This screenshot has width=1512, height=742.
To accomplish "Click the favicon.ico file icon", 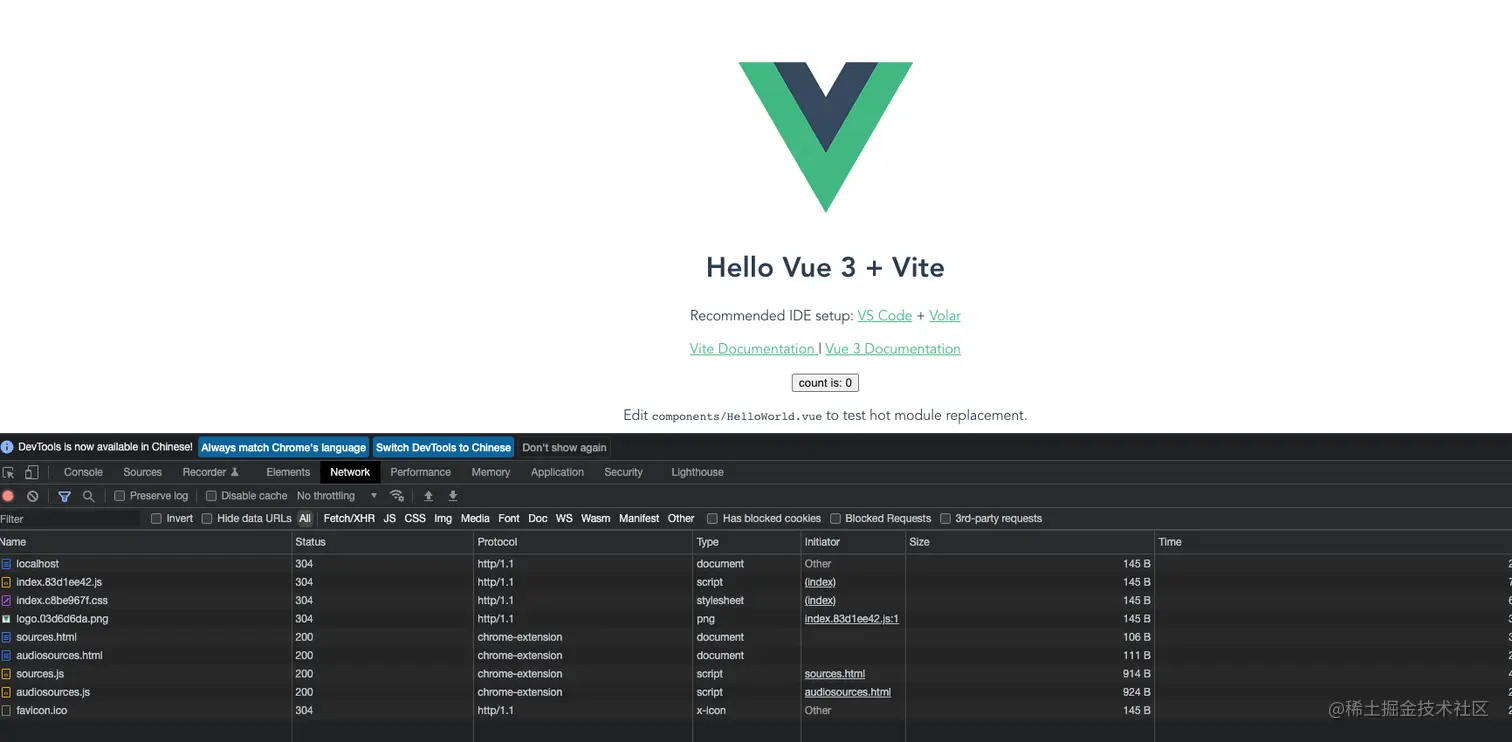I will click(6, 711).
